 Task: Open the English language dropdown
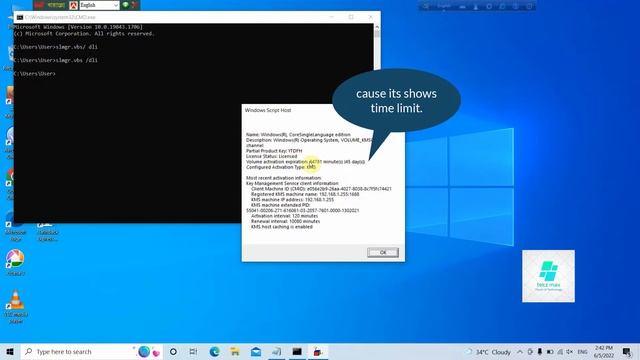99,5
